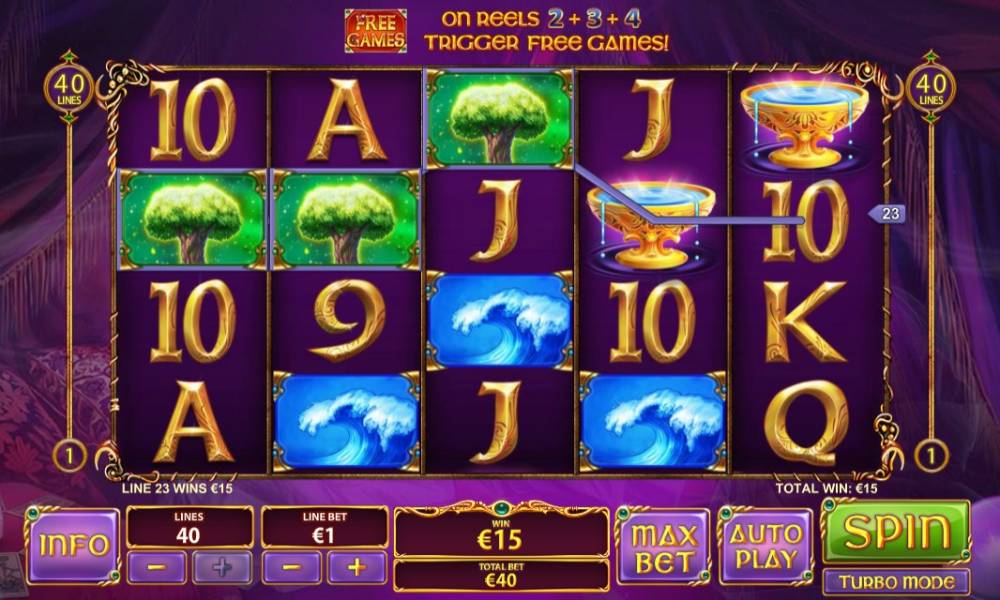Click the green SPIN button
The width and height of the screenshot is (1000, 600).
pyautogui.click(x=897, y=532)
